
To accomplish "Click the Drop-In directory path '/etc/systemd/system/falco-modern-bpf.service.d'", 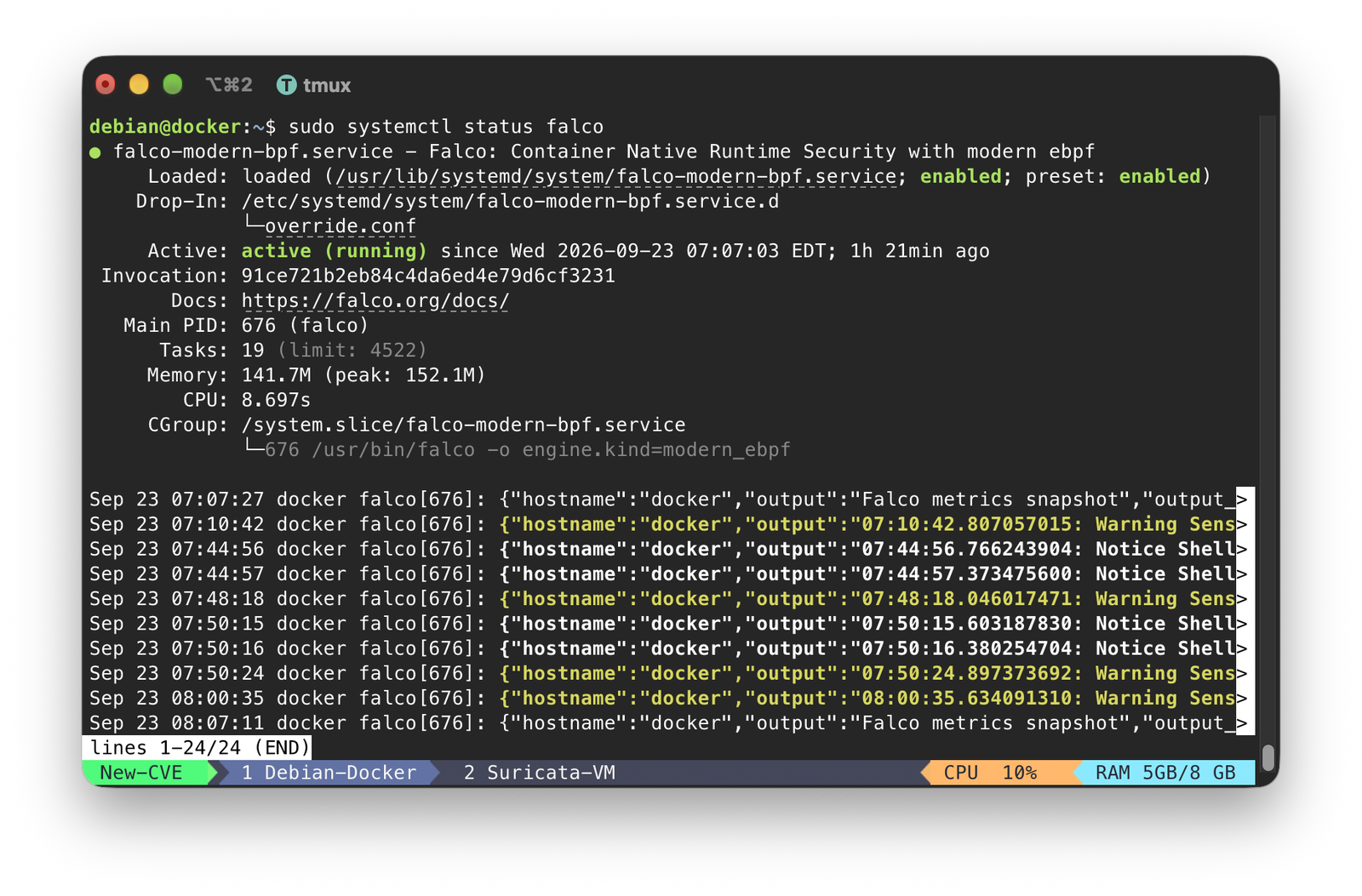I will tap(511, 202).
